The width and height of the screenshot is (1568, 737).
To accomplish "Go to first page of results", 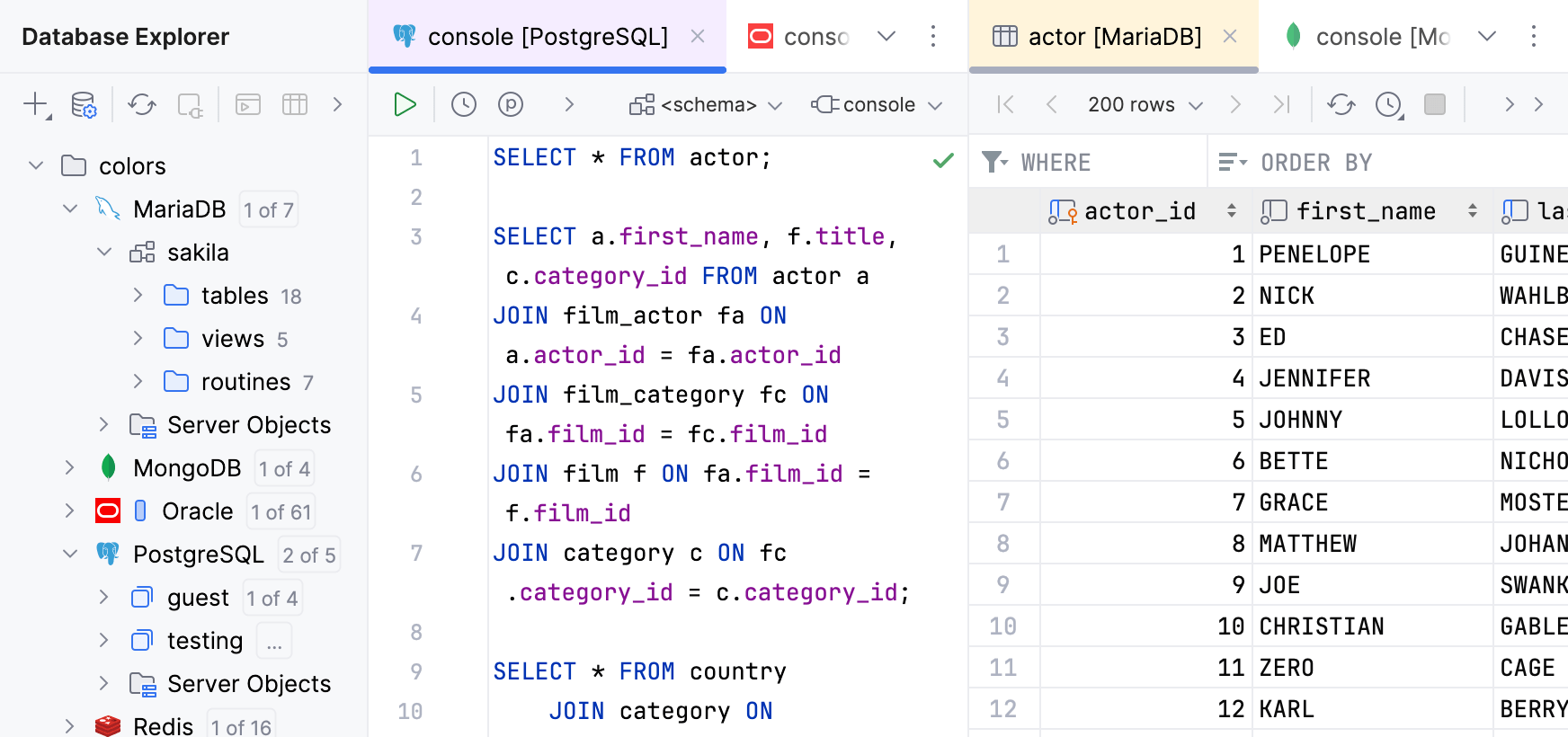I will [1005, 104].
